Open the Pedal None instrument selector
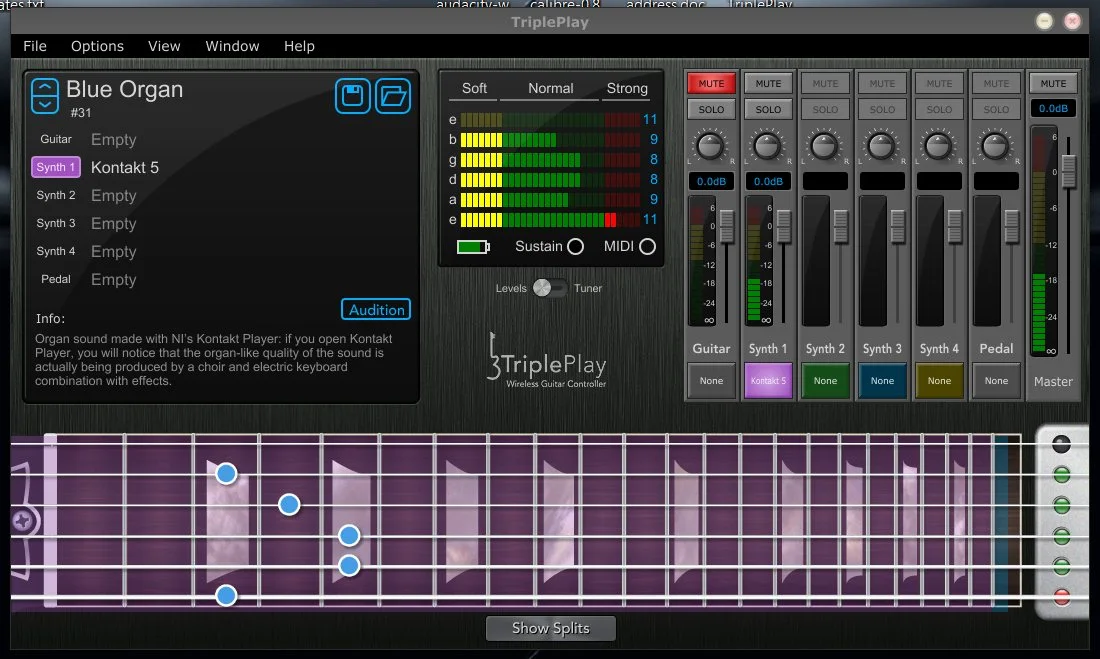Image resolution: width=1100 pixels, height=659 pixels. [x=996, y=381]
